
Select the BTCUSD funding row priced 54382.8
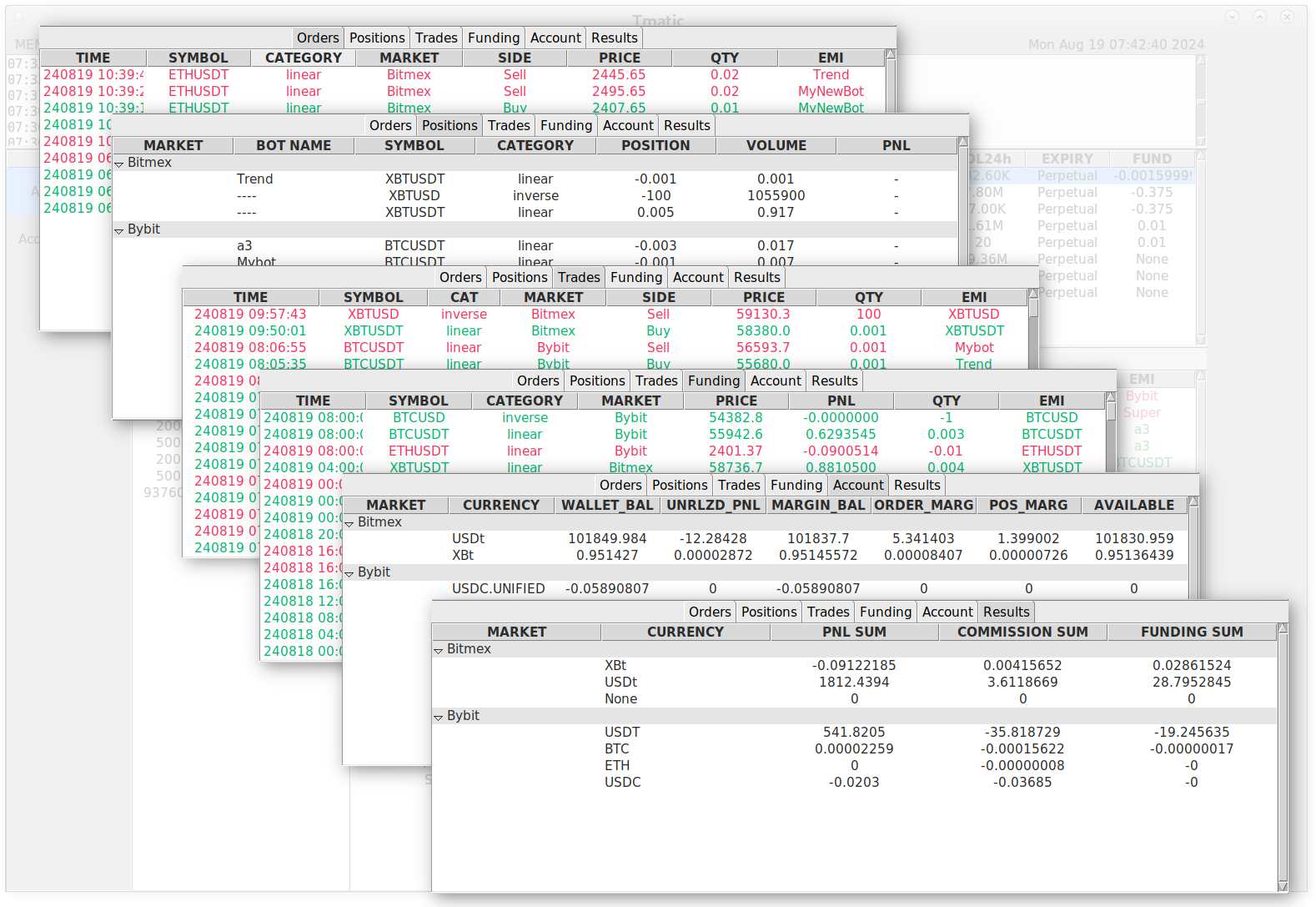click(x=683, y=417)
